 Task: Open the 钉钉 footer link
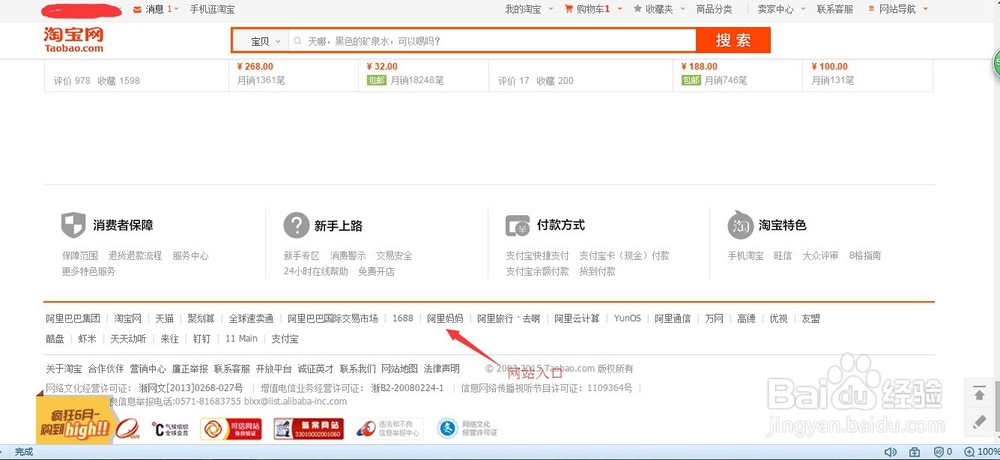point(202,339)
